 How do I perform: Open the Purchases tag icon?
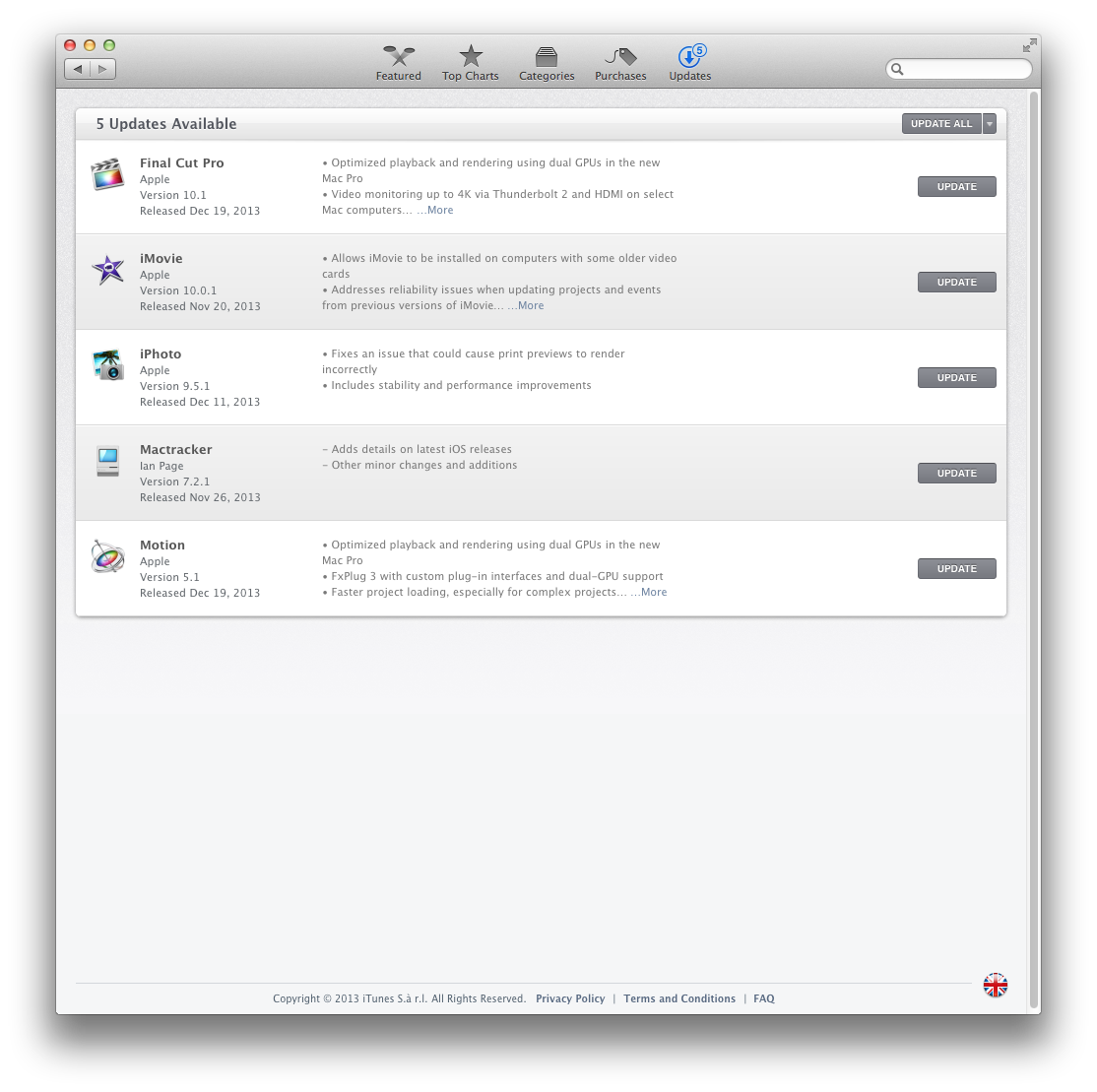(x=620, y=56)
